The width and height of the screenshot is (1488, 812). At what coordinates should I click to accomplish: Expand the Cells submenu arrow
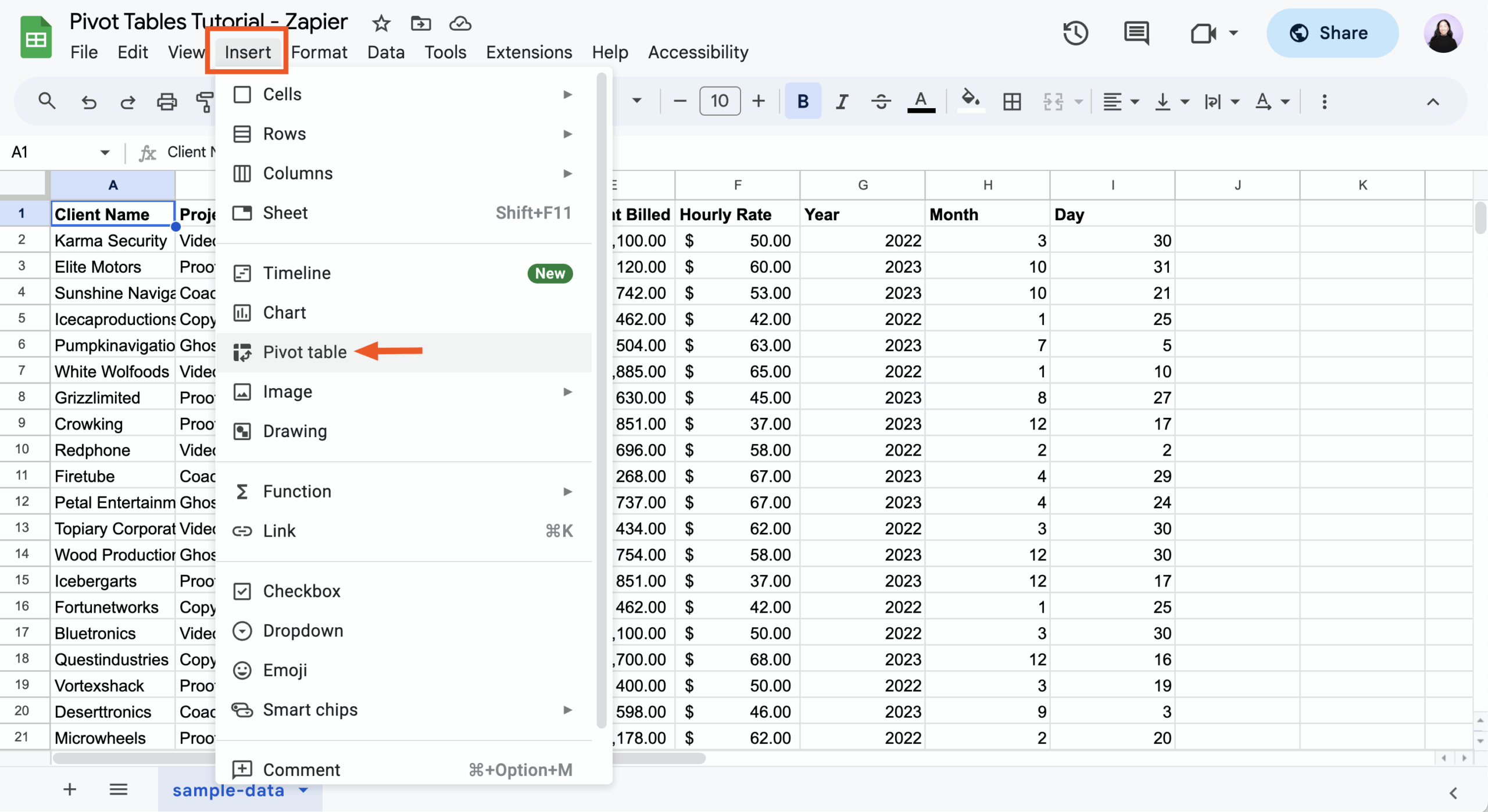click(x=567, y=94)
